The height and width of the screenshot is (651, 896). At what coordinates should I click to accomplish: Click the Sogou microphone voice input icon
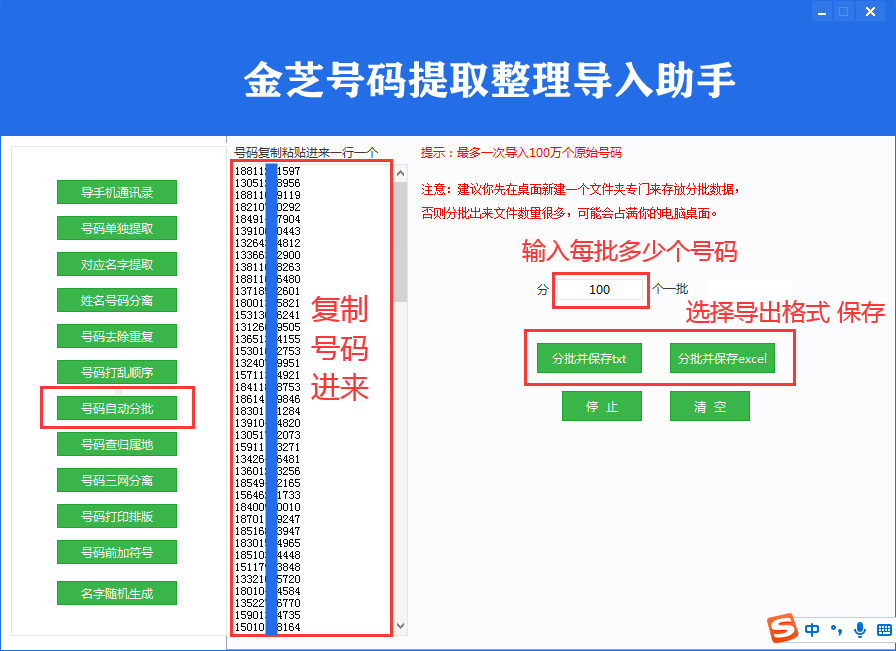click(x=859, y=631)
